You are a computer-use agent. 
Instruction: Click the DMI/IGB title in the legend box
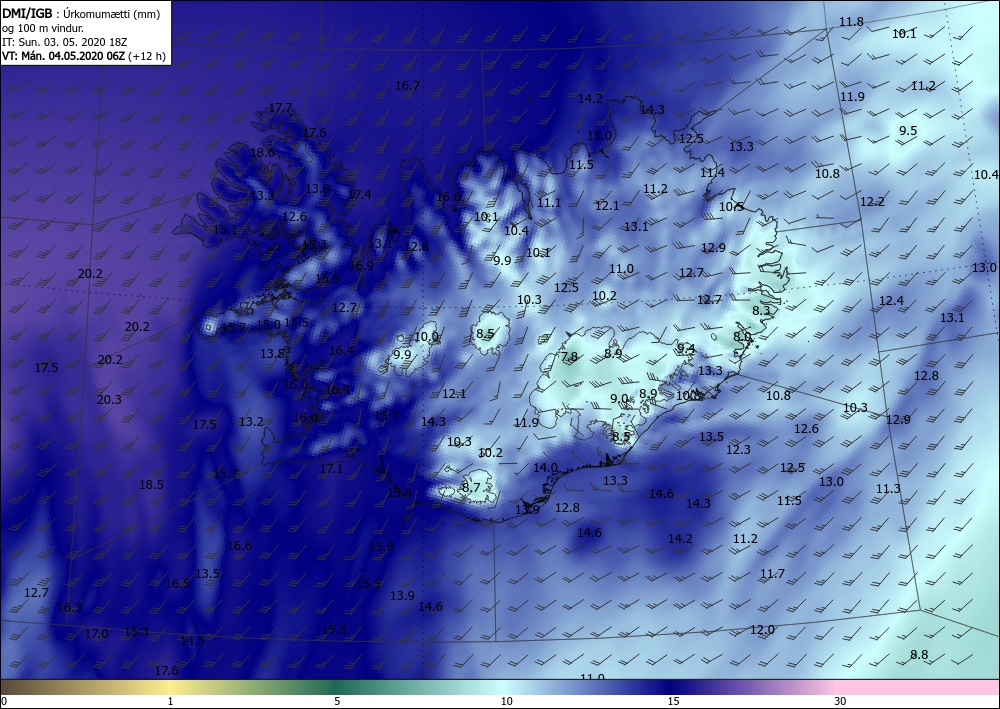click(27, 13)
